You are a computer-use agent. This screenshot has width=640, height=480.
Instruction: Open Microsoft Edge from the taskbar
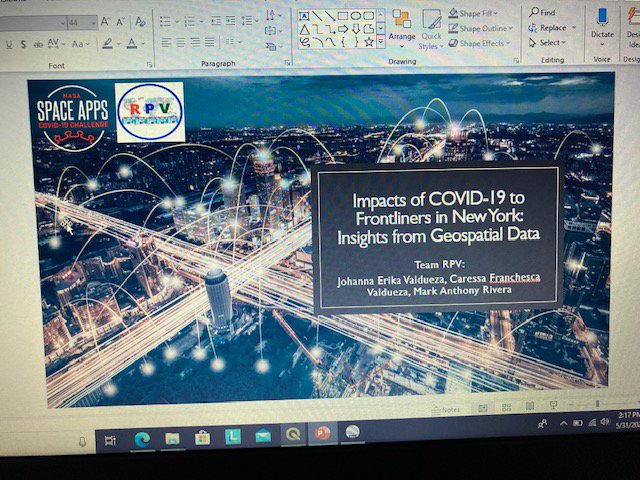pyautogui.click(x=142, y=437)
